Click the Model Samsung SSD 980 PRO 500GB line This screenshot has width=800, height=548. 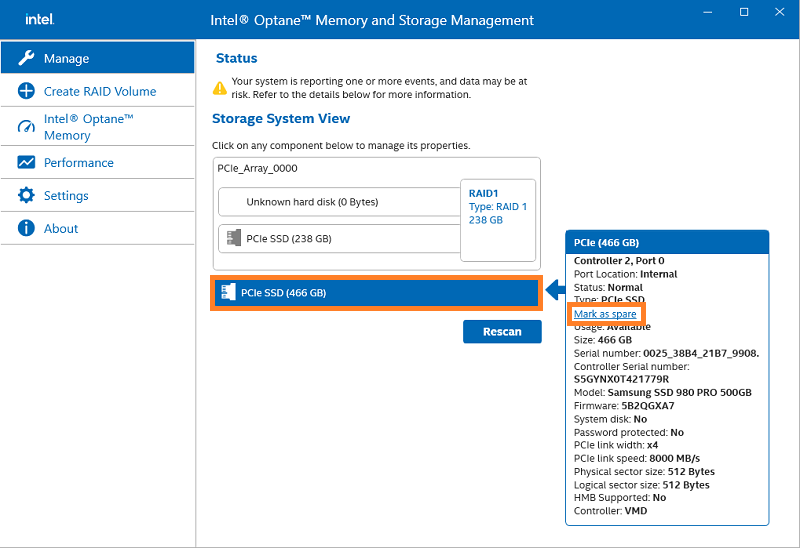[x=662, y=392]
